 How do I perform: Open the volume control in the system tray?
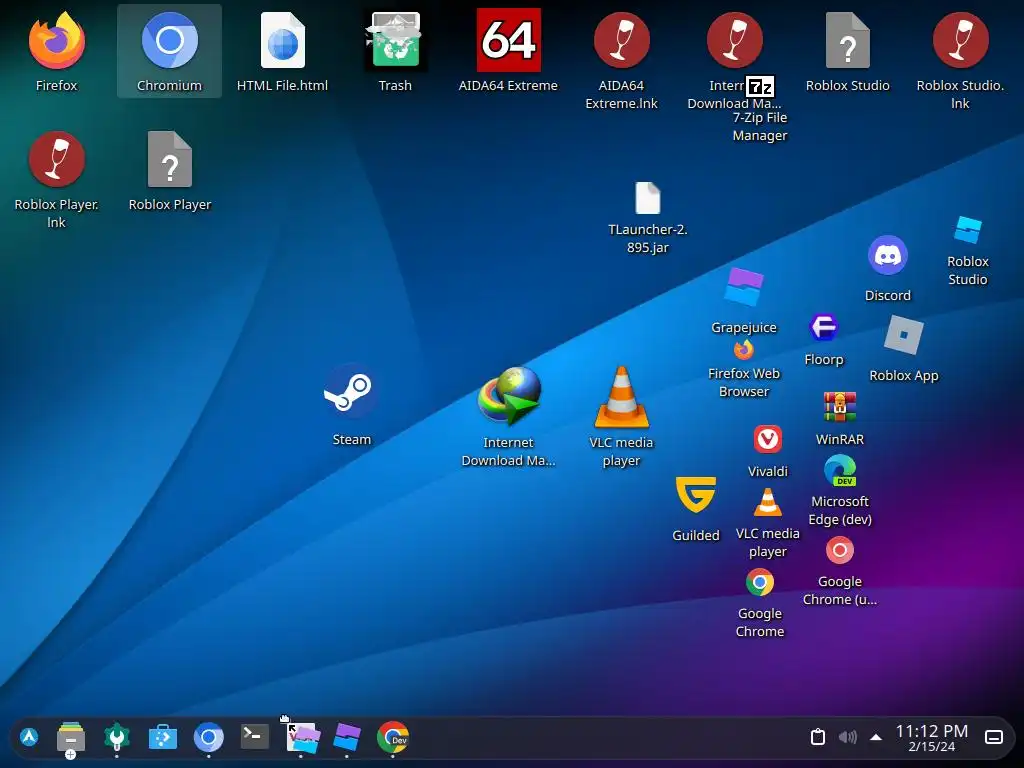847,737
